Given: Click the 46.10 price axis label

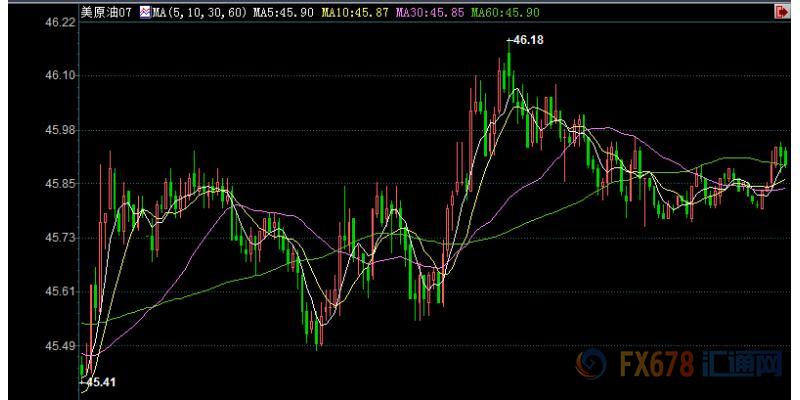Looking at the screenshot, I should [34, 75].
